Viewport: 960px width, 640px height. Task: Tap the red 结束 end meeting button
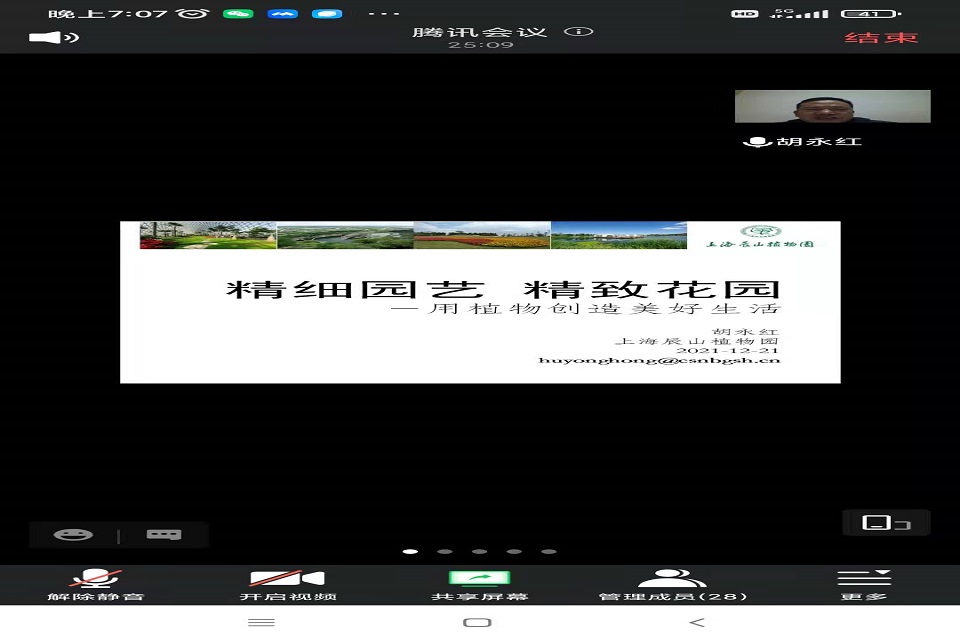[x=881, y=38]
